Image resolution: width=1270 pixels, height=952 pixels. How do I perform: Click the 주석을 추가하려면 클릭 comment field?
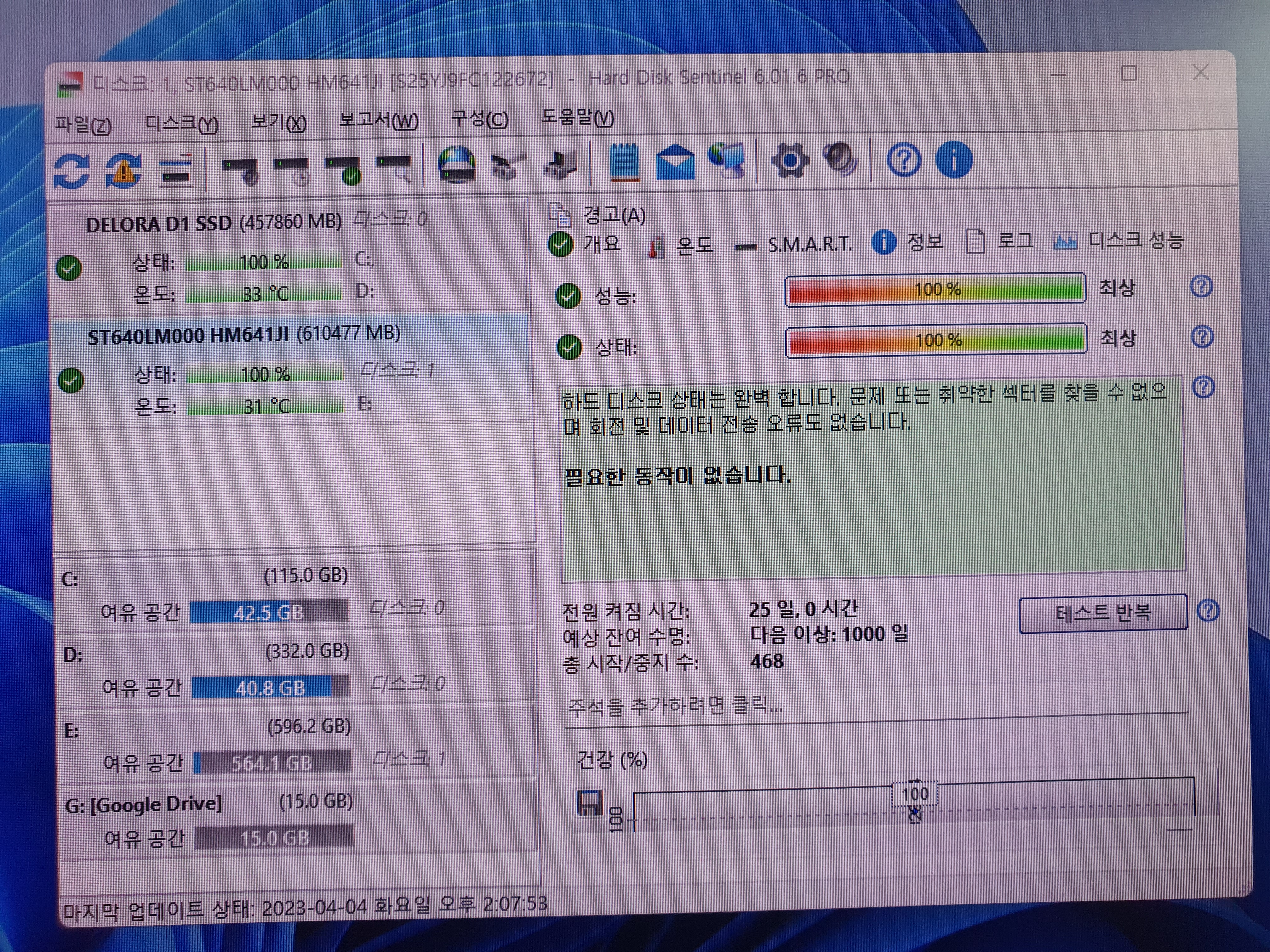pos(876,705)
